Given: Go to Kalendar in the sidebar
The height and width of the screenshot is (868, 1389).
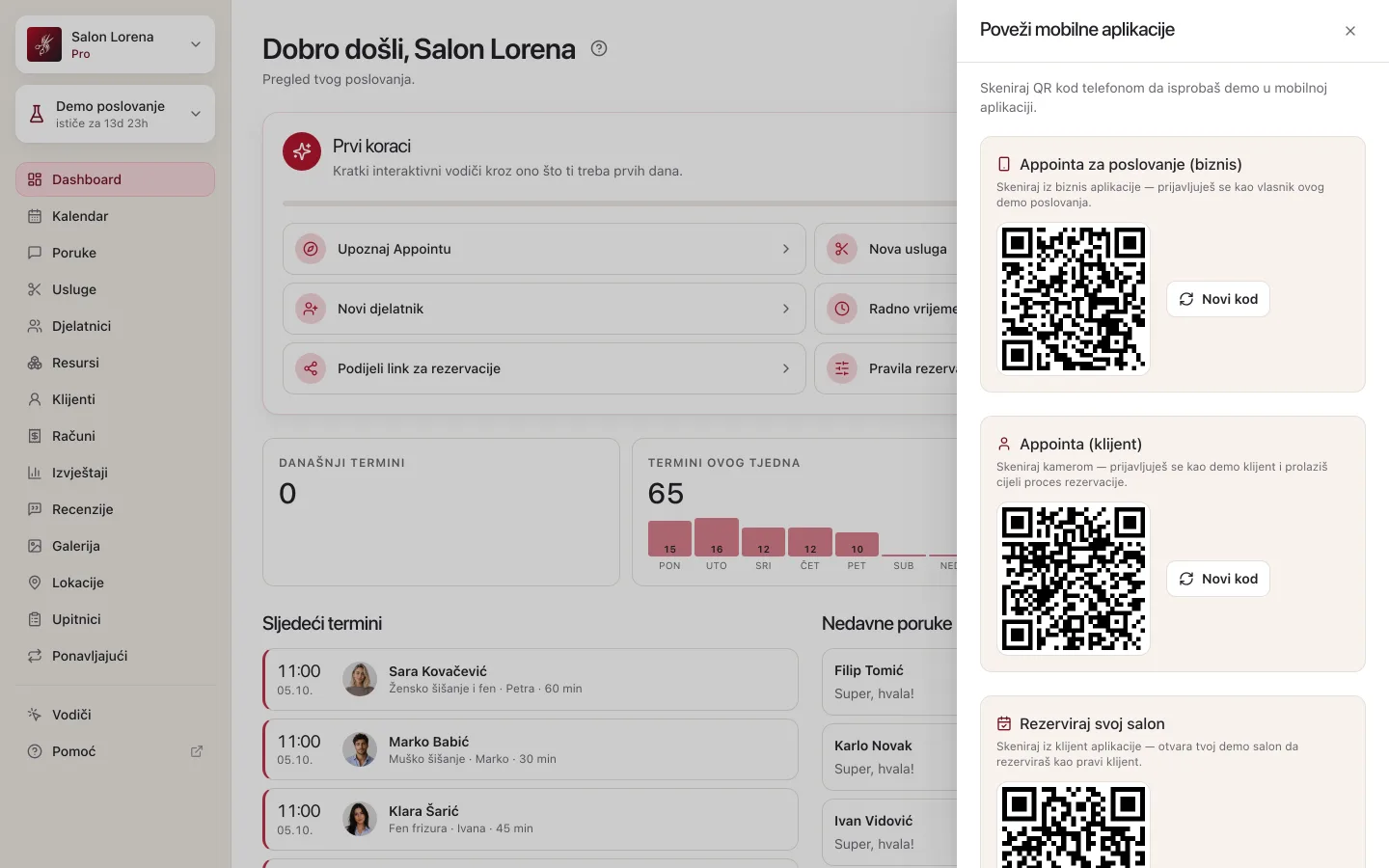Looking at the screenshot, I should [115, 216].
